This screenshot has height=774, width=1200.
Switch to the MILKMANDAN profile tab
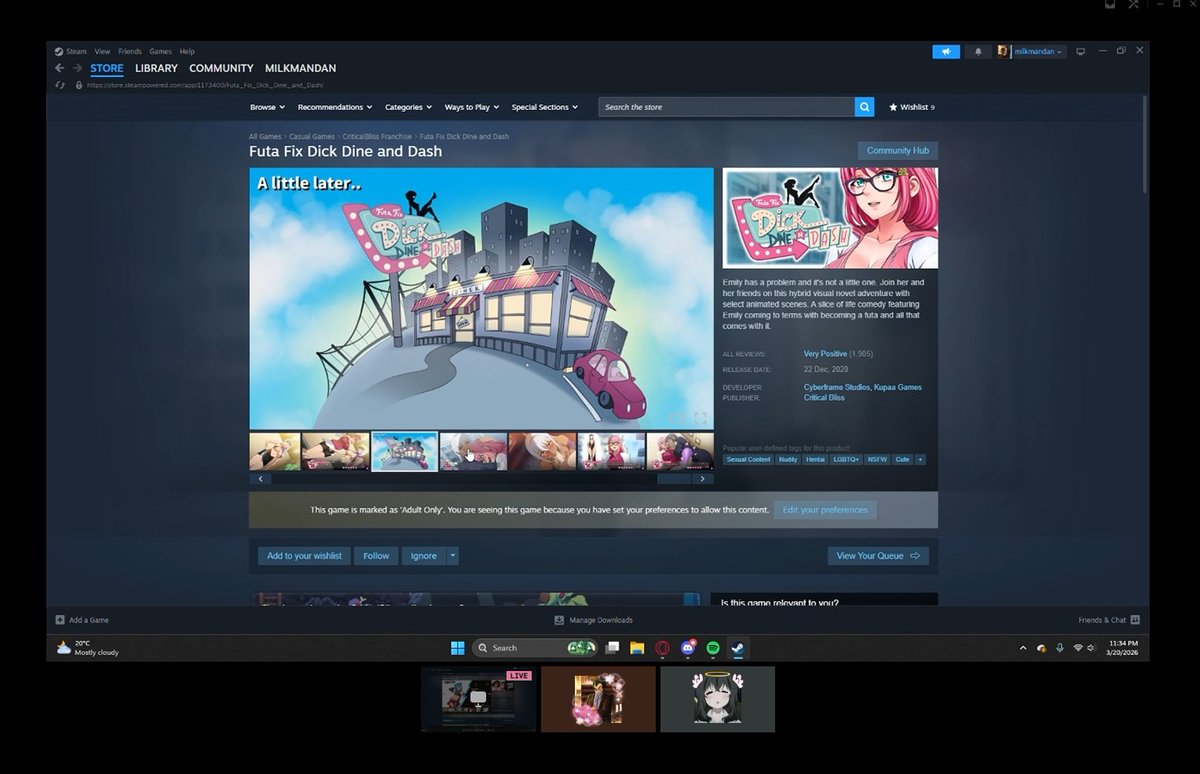pos(300,69)
